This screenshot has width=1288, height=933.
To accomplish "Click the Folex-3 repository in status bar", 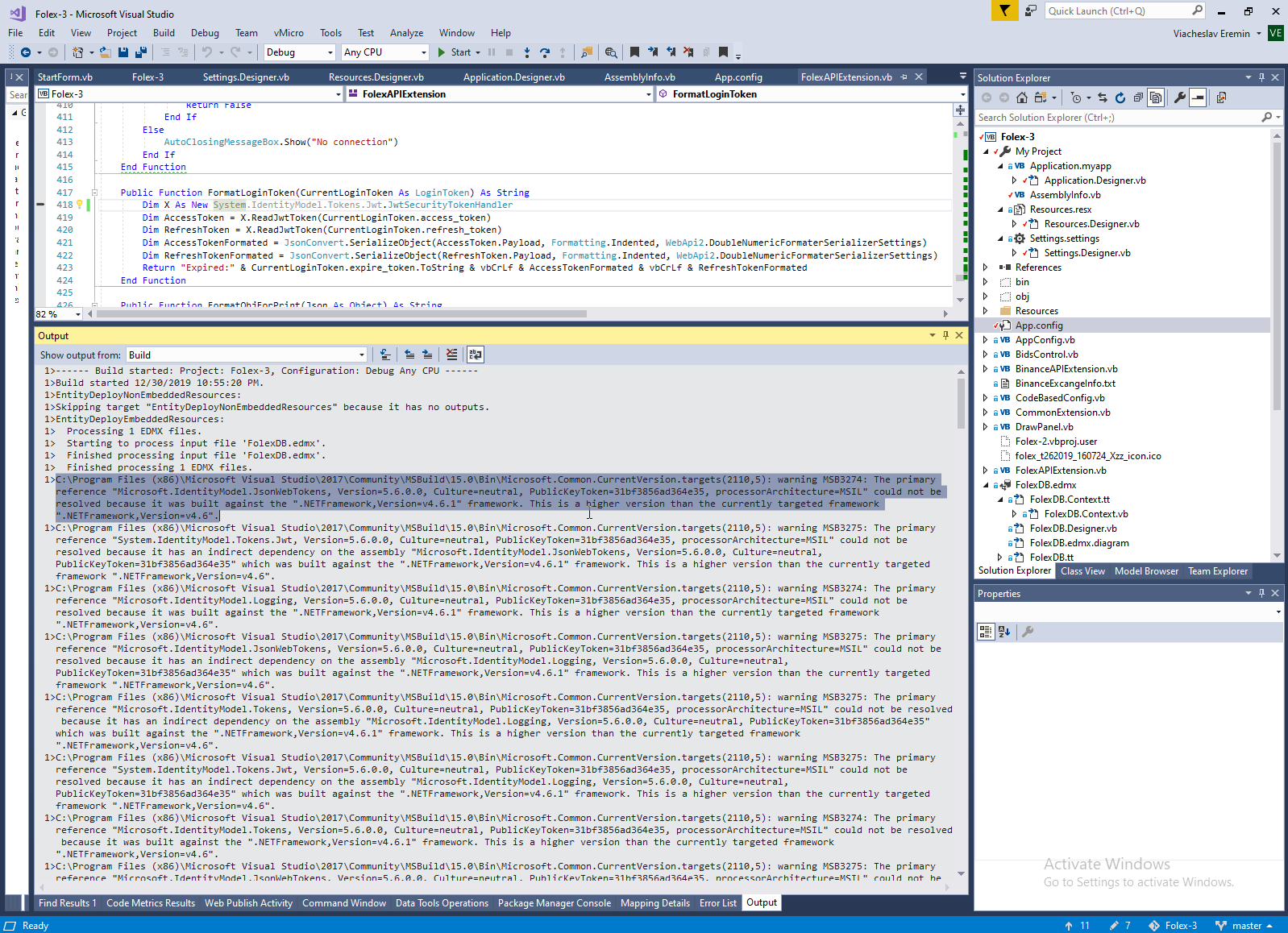I will (1174, 926).
